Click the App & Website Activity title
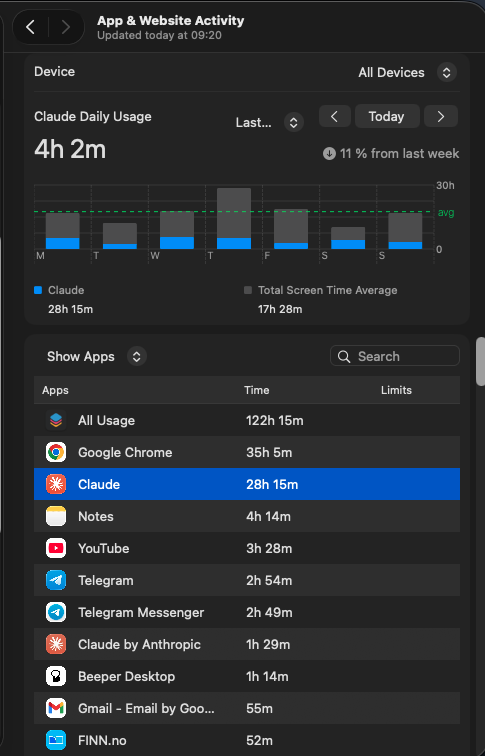The height and width of the screenshot is (756, 485). click(x=171, y=20)
